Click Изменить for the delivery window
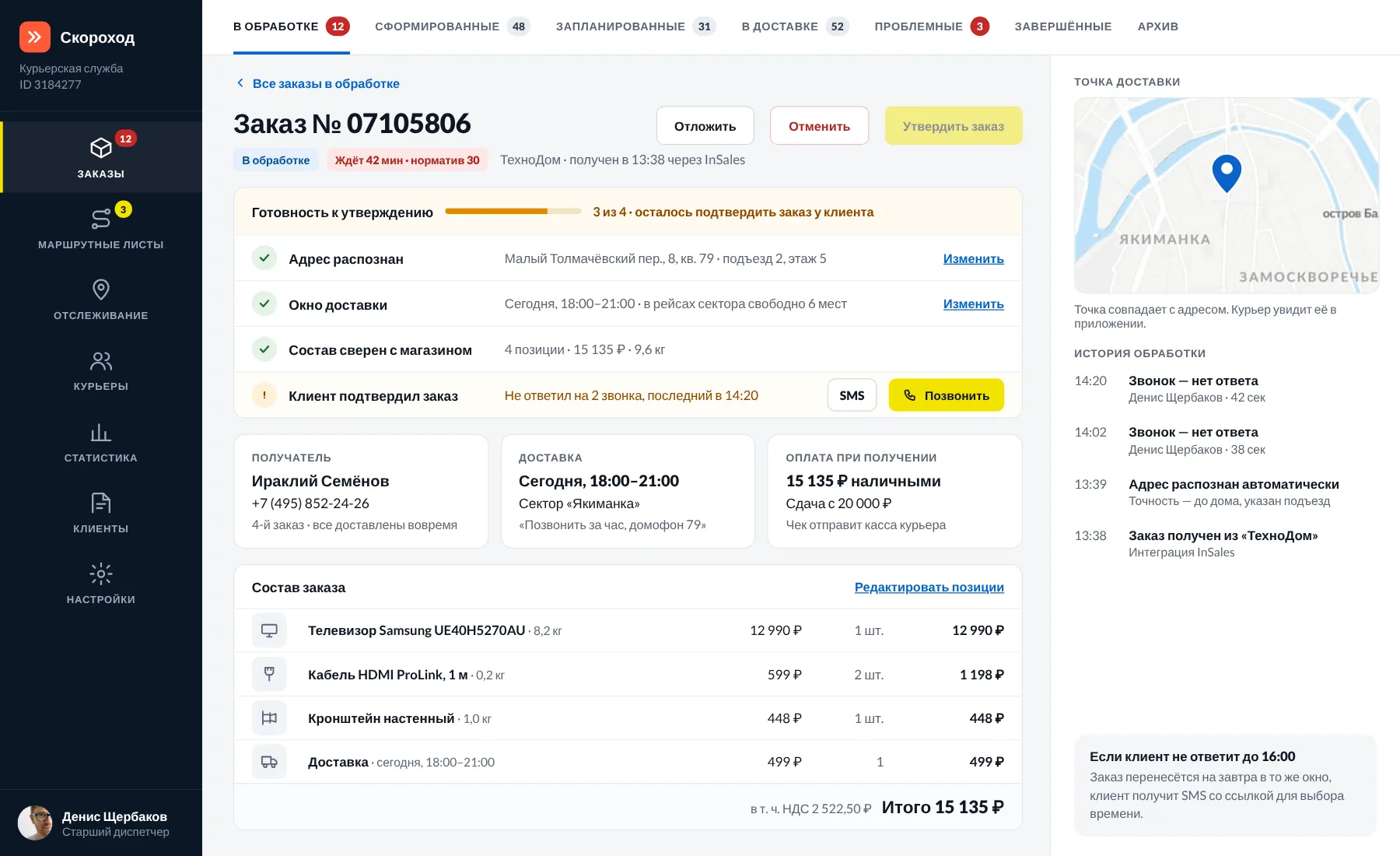The height and width of the screenshot is (856, 1400). coord(973,303)
